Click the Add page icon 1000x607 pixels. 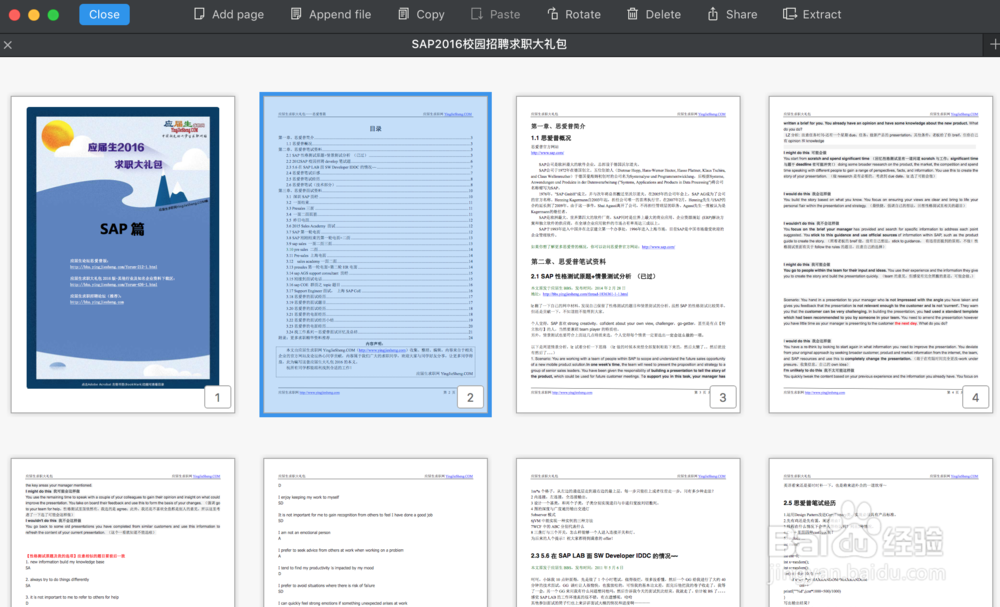(x=199, y=14)
